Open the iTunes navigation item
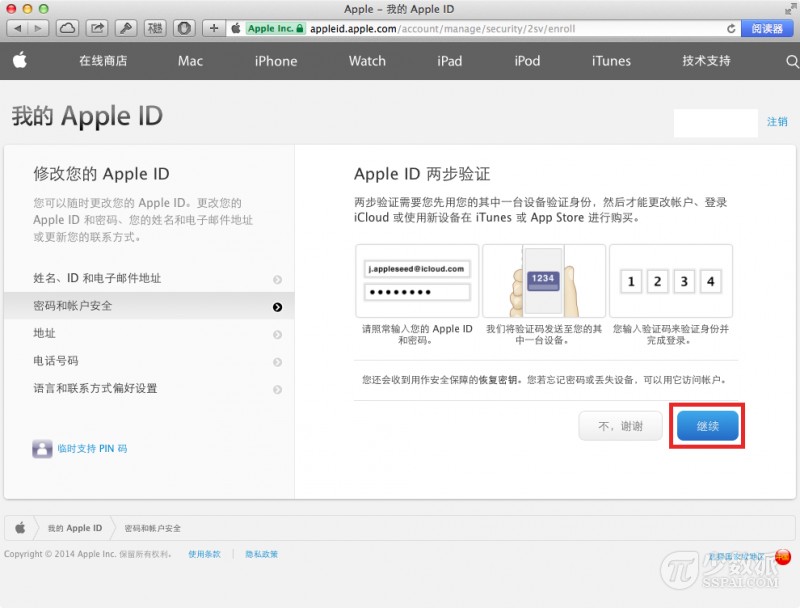This screenshot has height=608, width=800. (x=611, y=61)
